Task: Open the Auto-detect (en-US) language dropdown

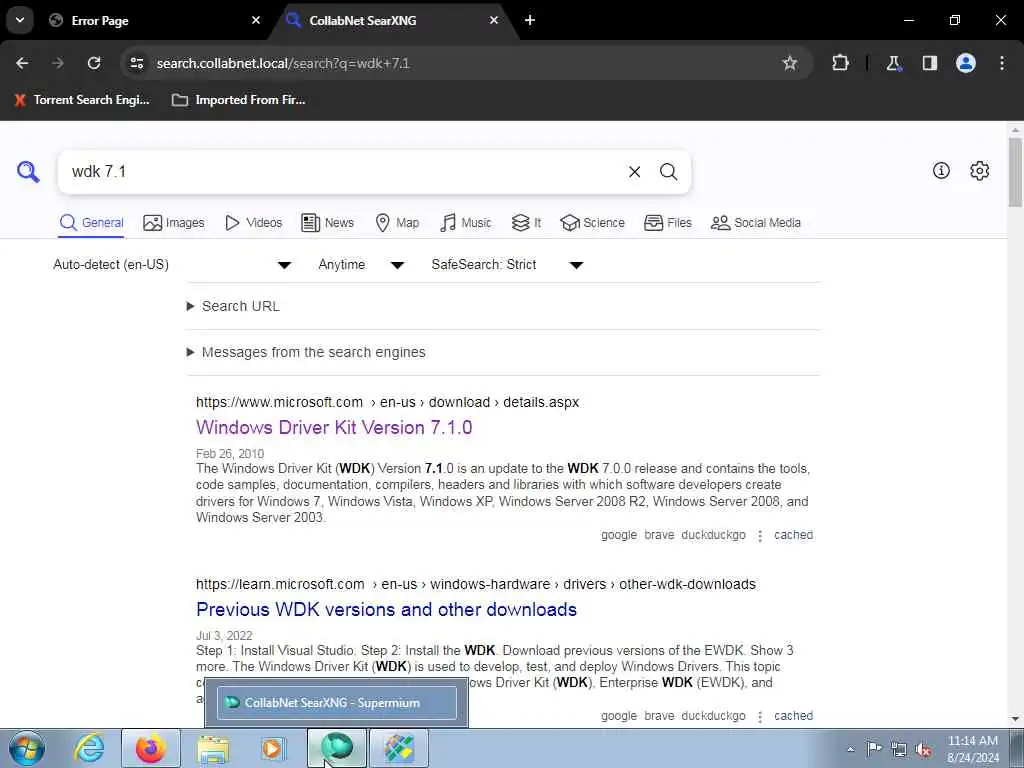Action: coord(172,264)
